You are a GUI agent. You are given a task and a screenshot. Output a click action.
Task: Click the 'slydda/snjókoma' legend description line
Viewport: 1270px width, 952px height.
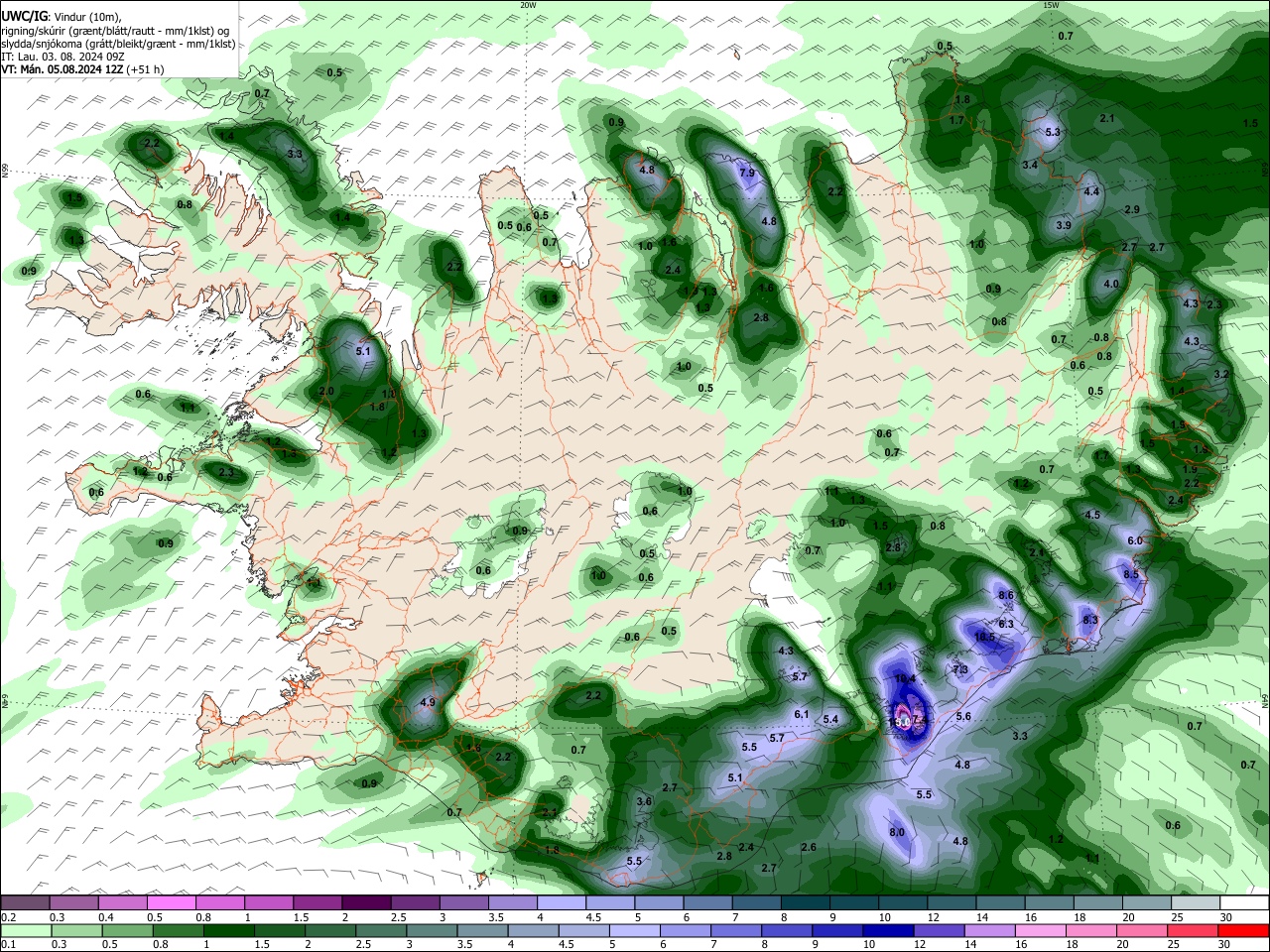pos(118,44)
